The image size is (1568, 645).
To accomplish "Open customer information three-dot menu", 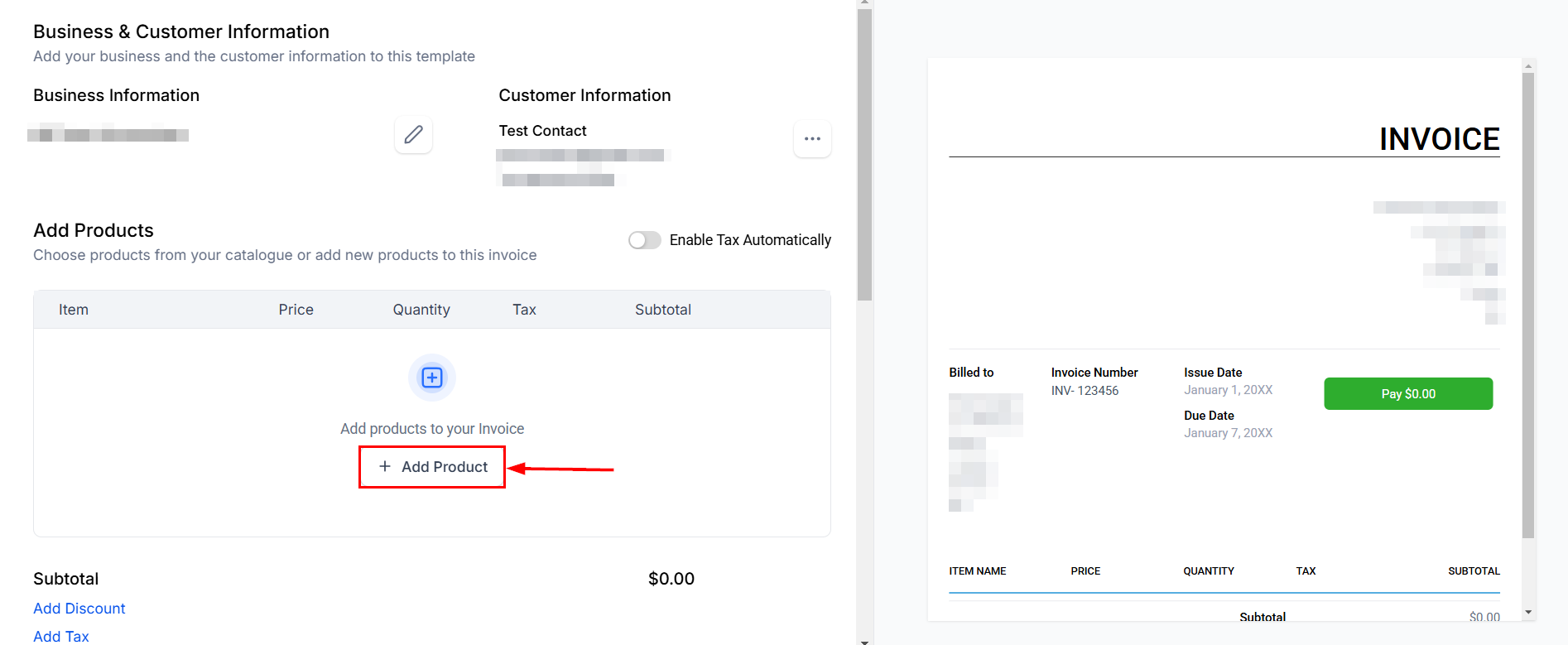I will pyautogui.click(x=812, y=139).
